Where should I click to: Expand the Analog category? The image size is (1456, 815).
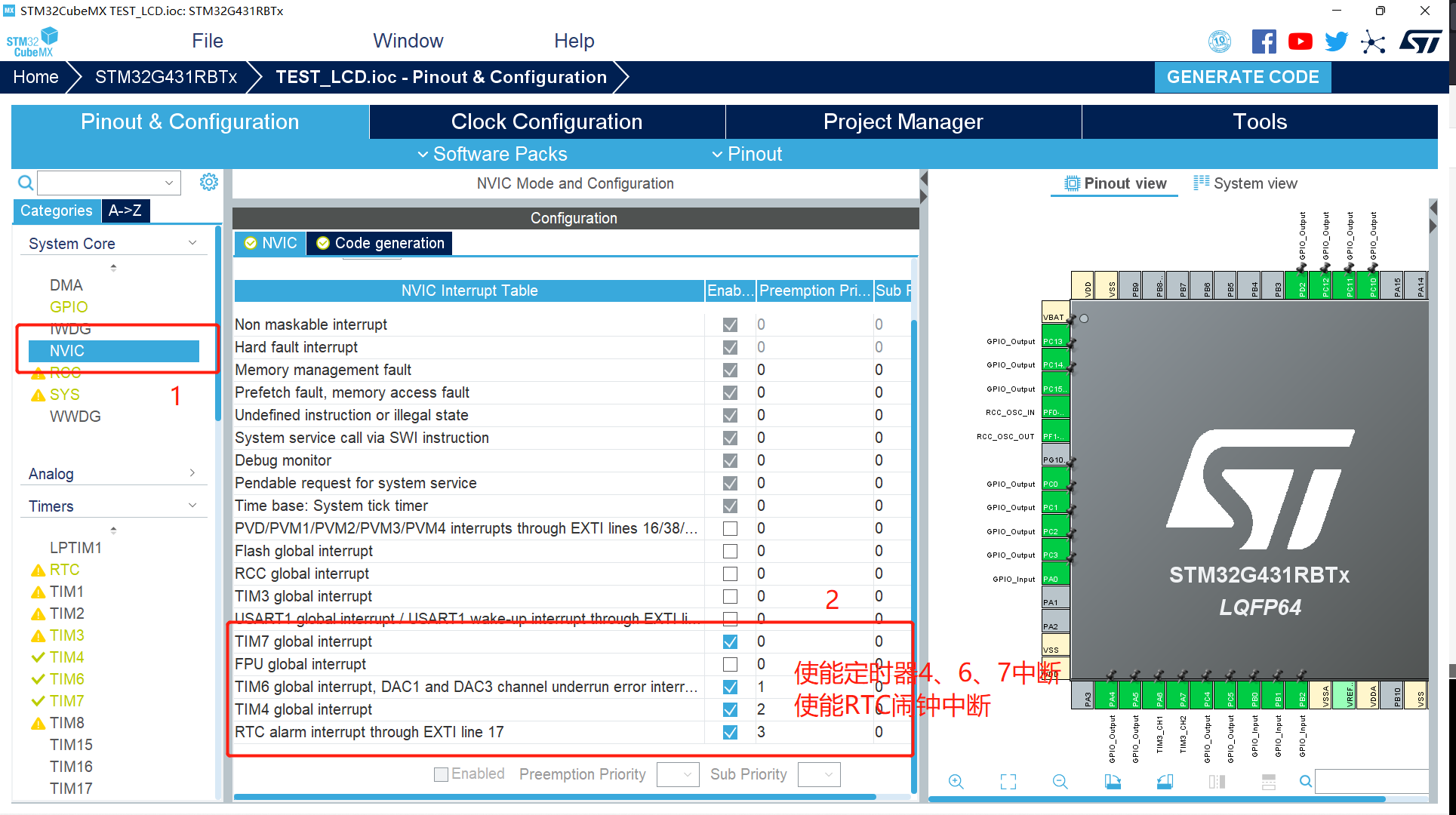pos(192,473)
